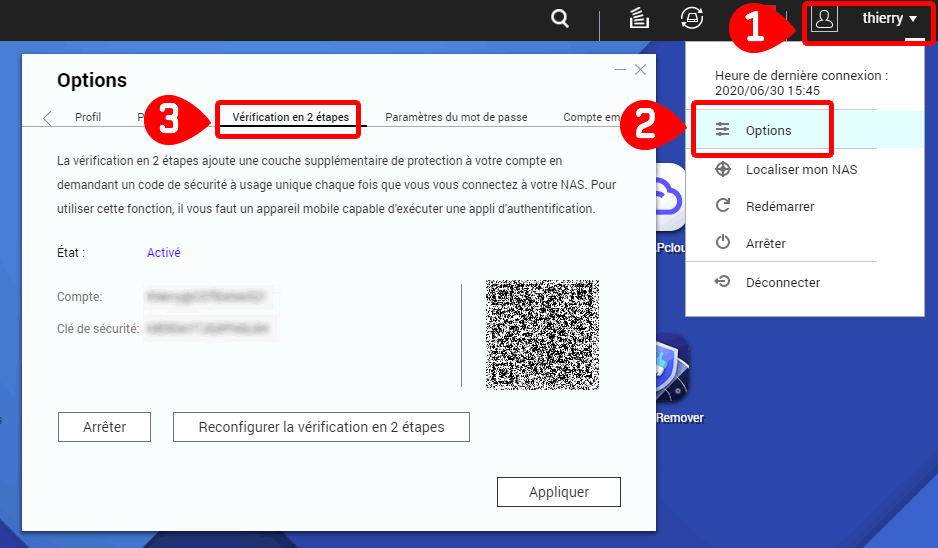Click the Redémarrer restart icon

pyautogui.click(x=723, y=206)
